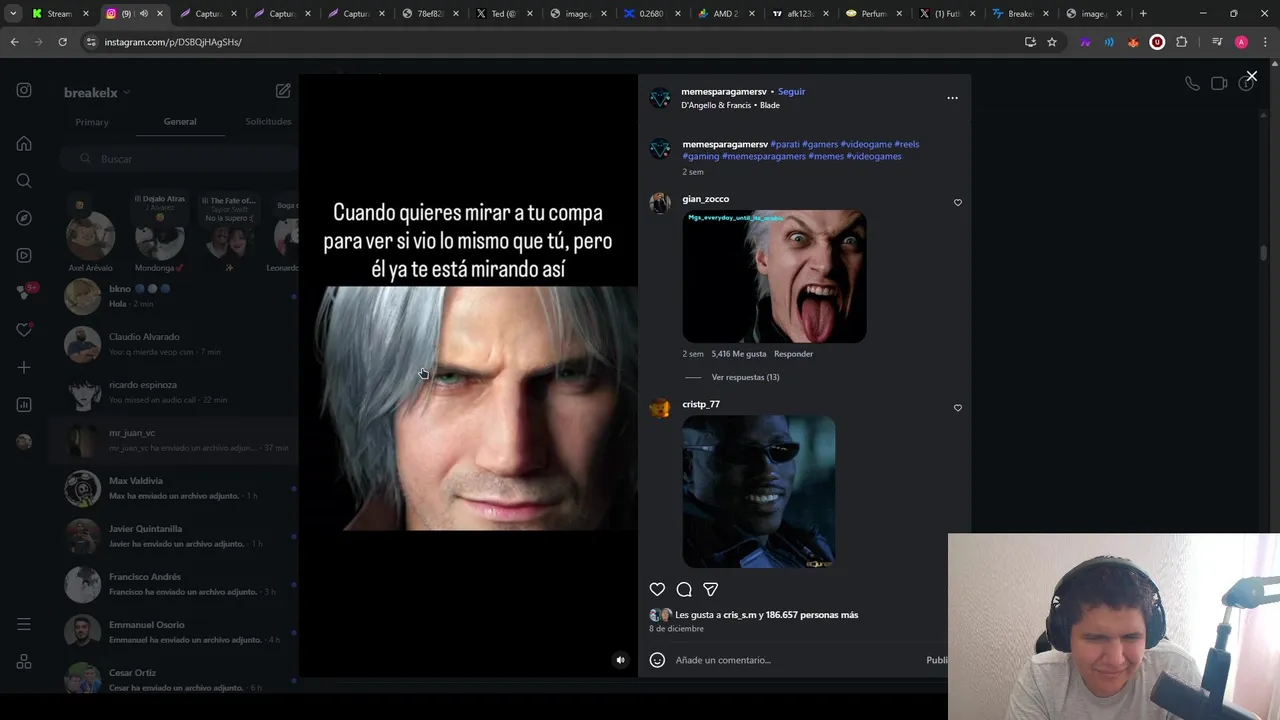1280x720 pixels.
Task: Open the #memesparagamers hashtag
Action: (x=764, y=156)
